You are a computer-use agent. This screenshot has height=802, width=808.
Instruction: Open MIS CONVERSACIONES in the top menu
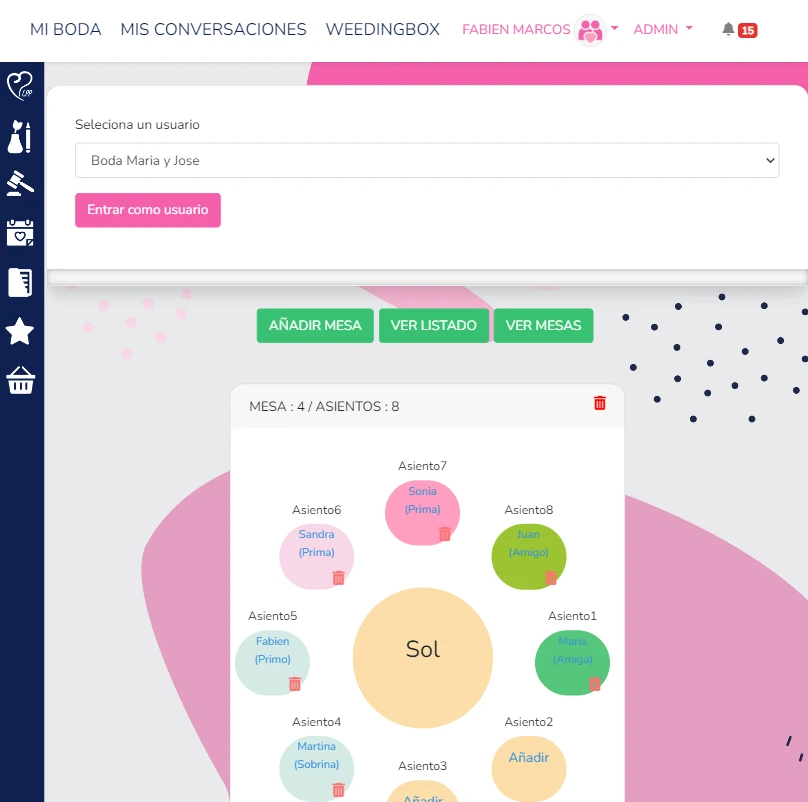click(x=213, y=30)
